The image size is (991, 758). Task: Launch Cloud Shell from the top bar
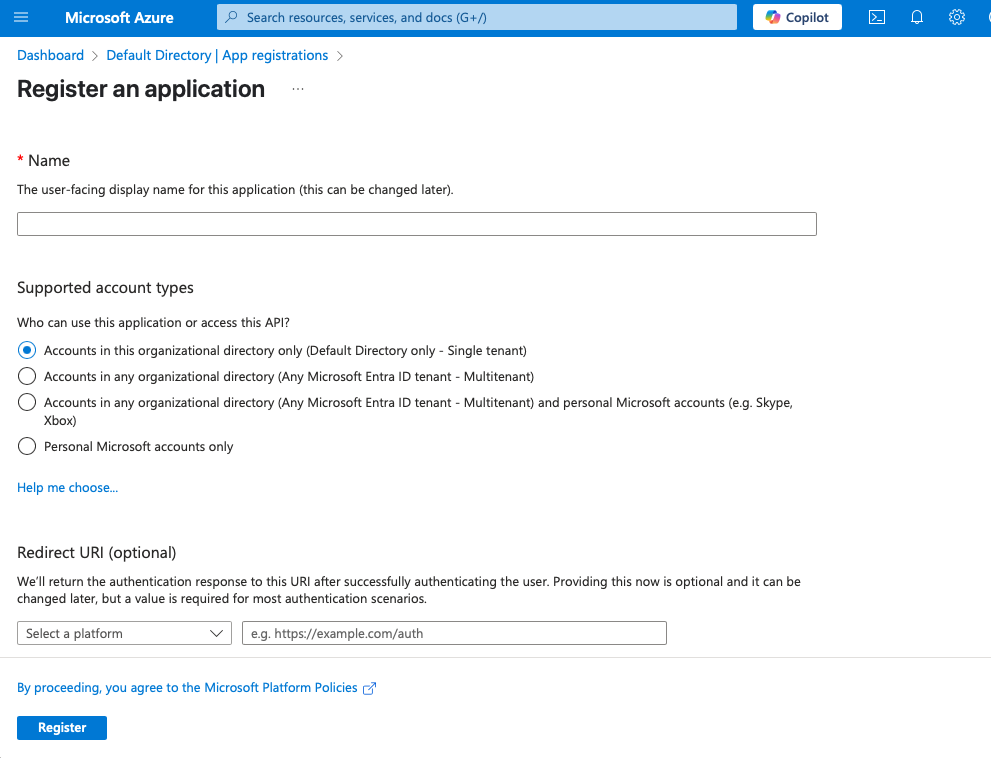877,17
